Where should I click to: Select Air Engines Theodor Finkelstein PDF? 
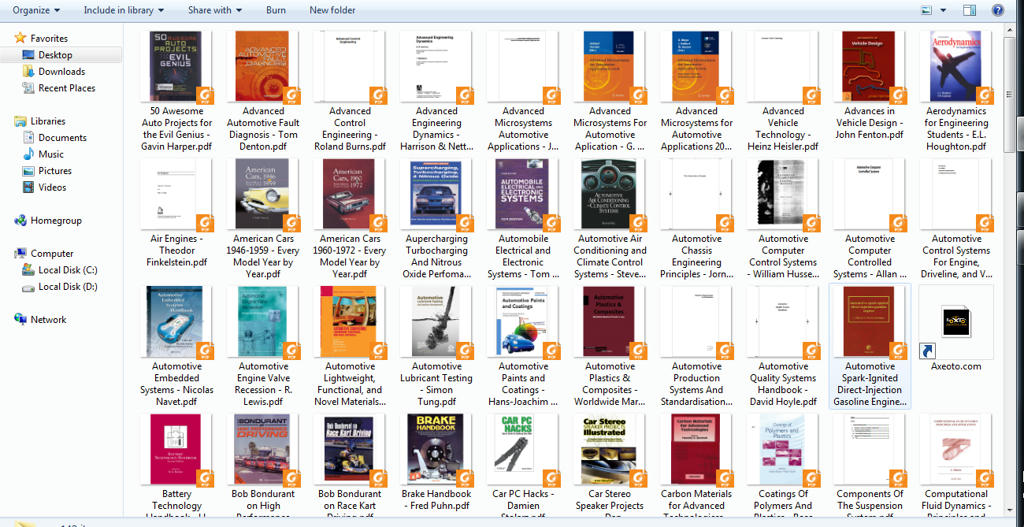(x=177, y=195)
